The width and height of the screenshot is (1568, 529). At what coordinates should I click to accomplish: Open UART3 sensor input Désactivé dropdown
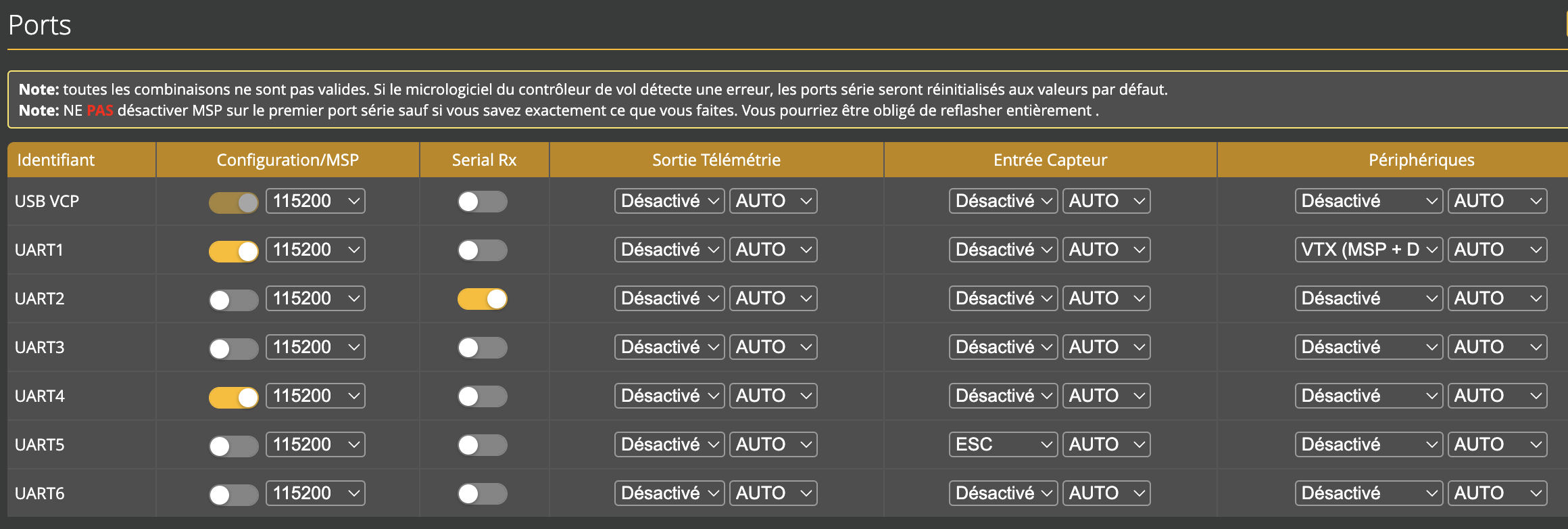pos(1002,347)
